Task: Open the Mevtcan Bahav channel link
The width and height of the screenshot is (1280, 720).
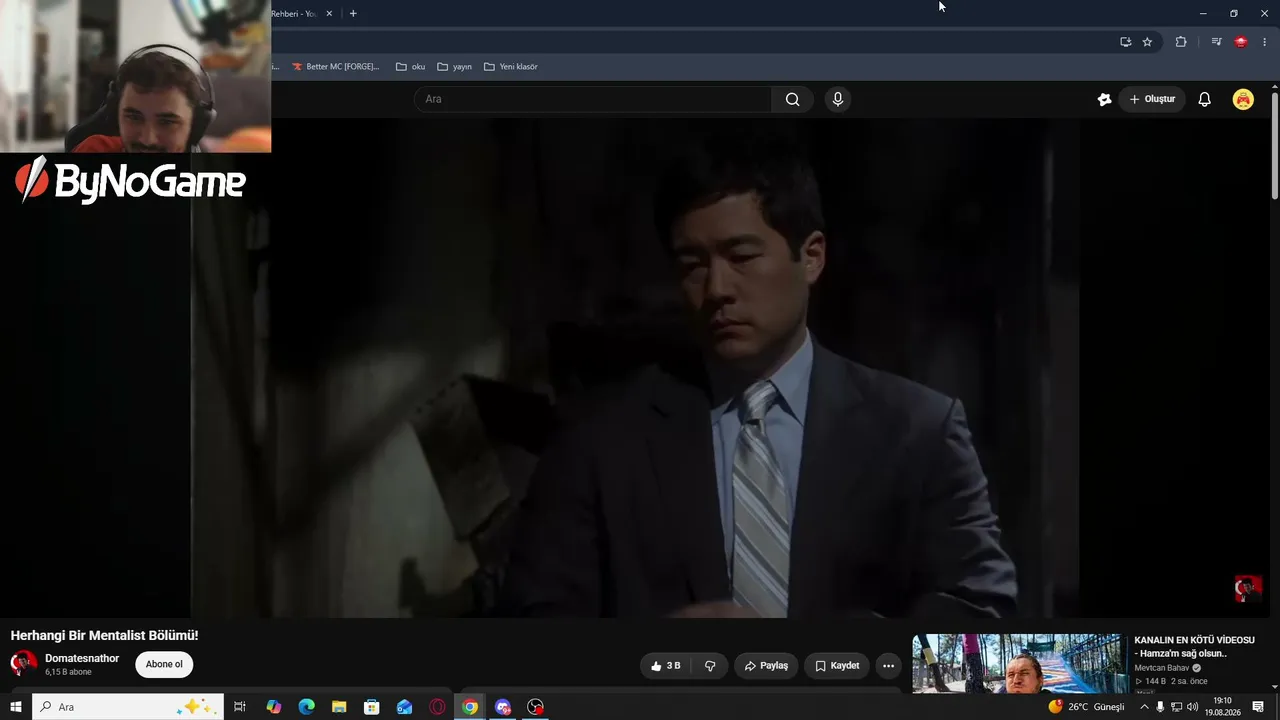Action: [x=1162, y=668]
